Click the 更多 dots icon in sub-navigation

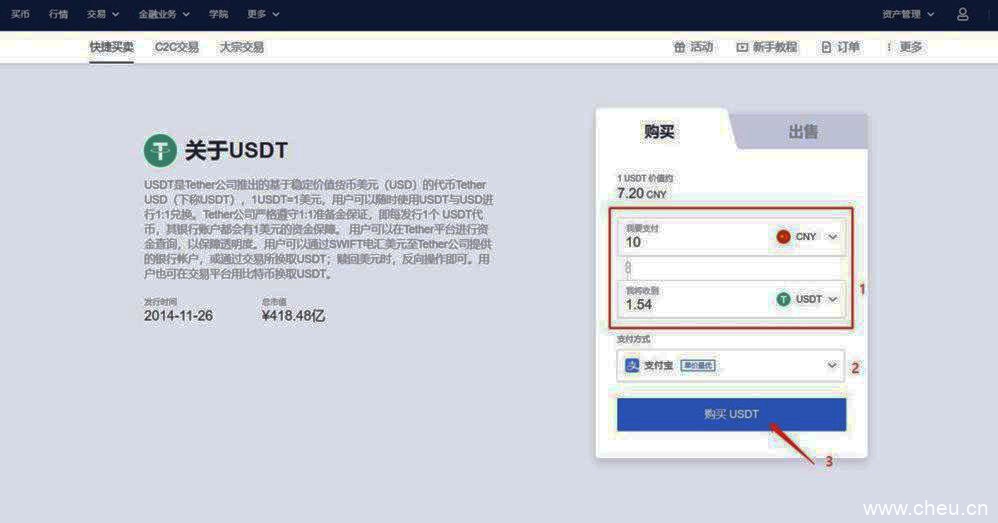click(888, 47)
